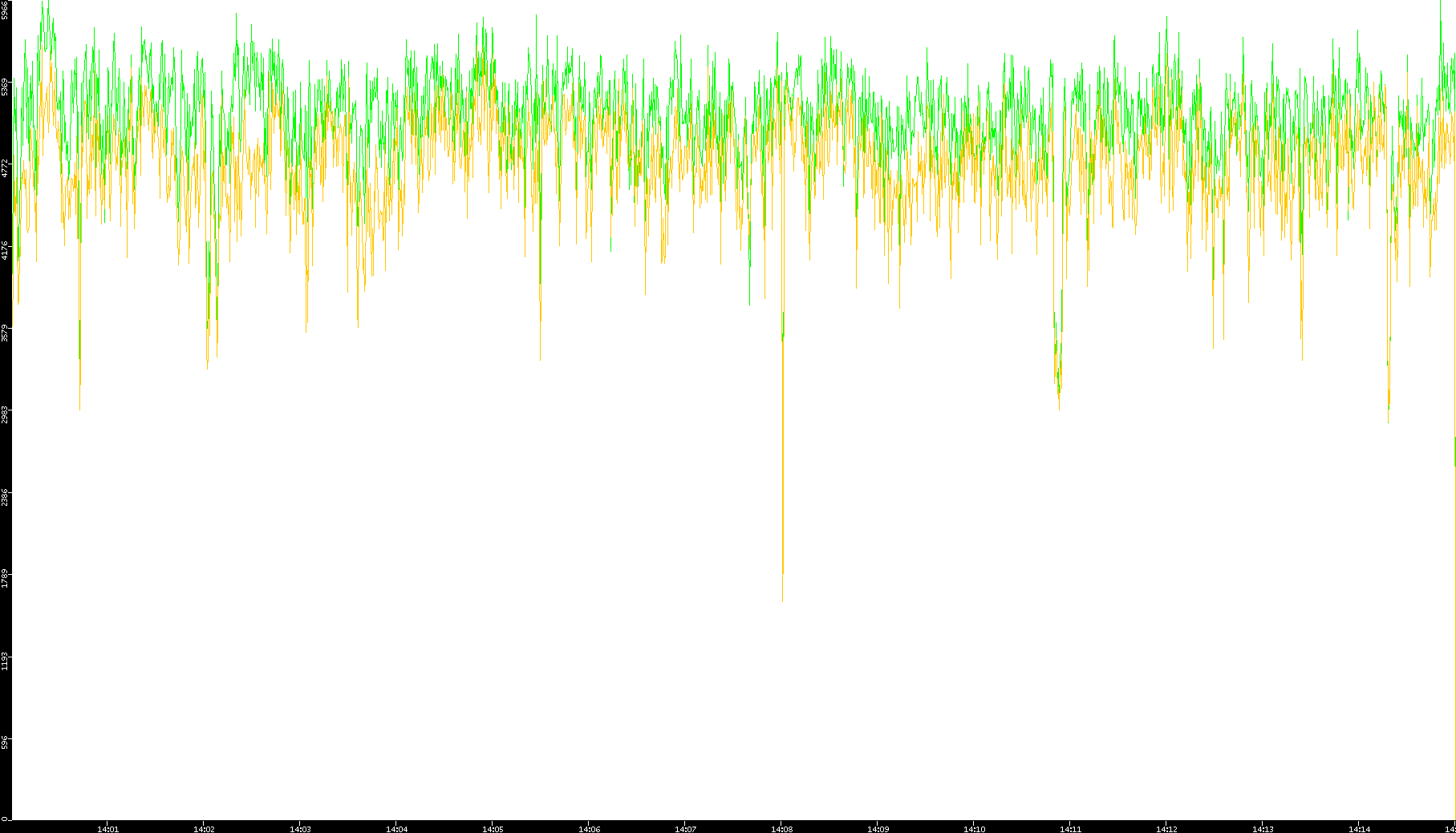This screenshot has height=833, width=1456.
Task: Click the 2983 value axis label
Action: pyautogui.click(x=6, y=414)
